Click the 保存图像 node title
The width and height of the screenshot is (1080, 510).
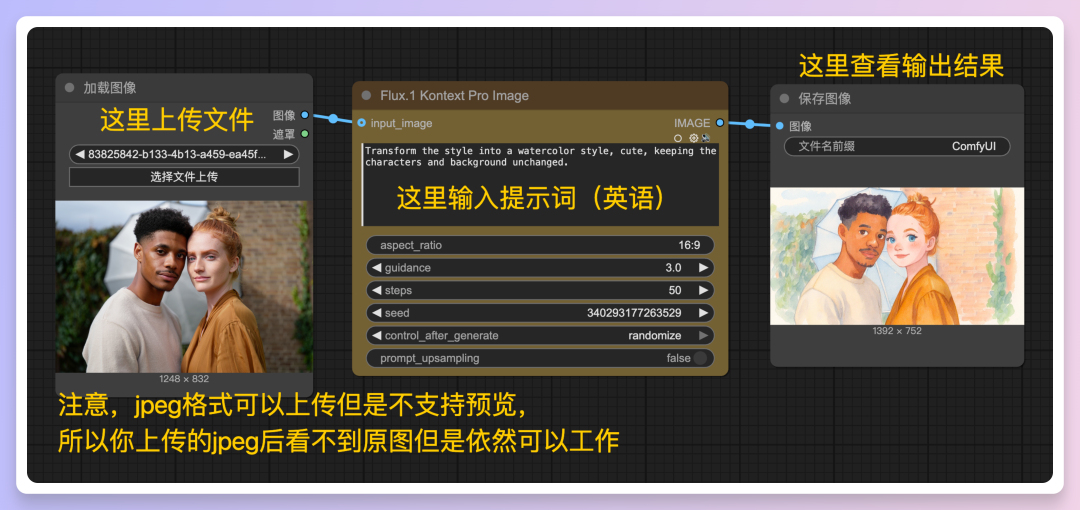coord(824,99)
